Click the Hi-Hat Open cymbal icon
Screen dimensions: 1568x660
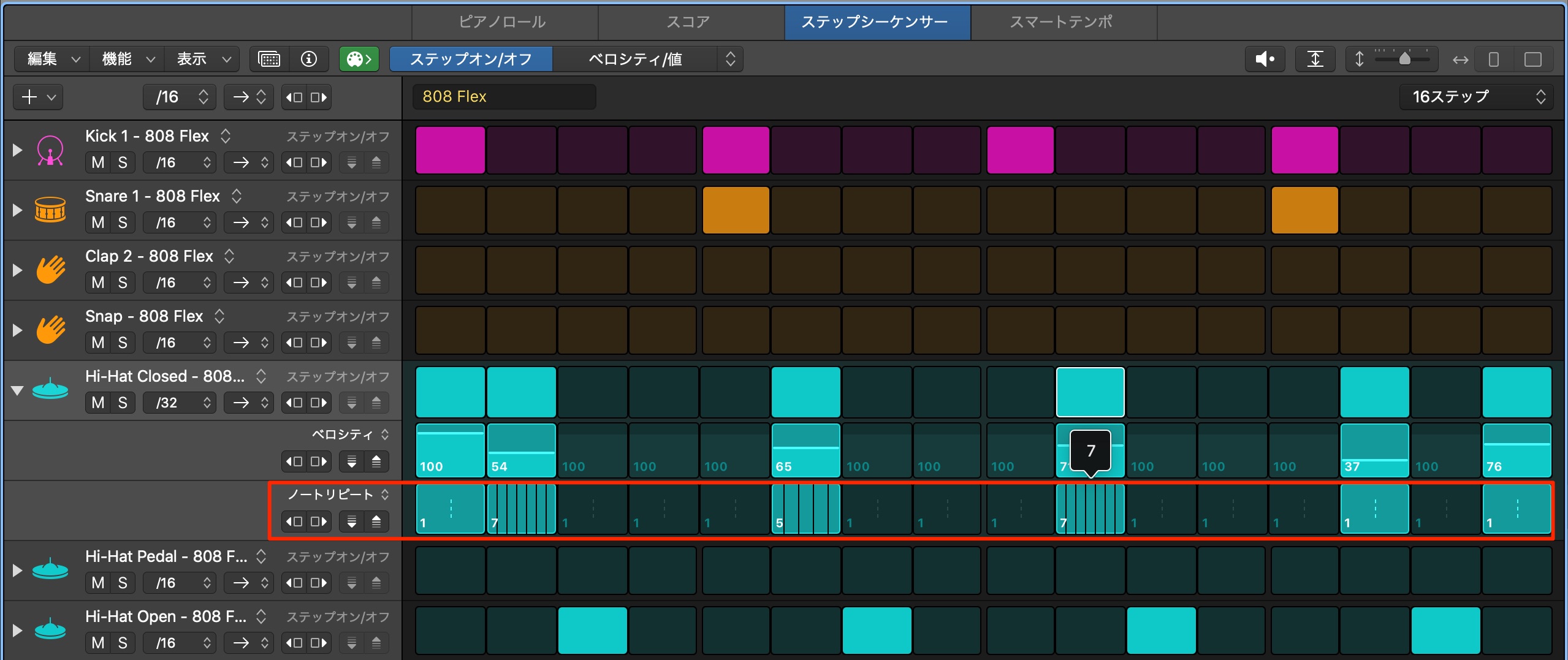click(x=50, y=630)
